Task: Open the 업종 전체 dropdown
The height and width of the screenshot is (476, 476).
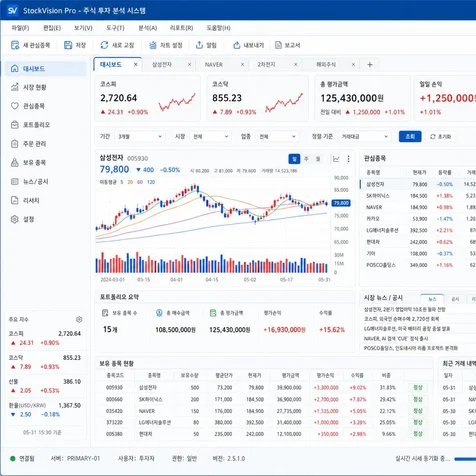Action: click(277, 136)
